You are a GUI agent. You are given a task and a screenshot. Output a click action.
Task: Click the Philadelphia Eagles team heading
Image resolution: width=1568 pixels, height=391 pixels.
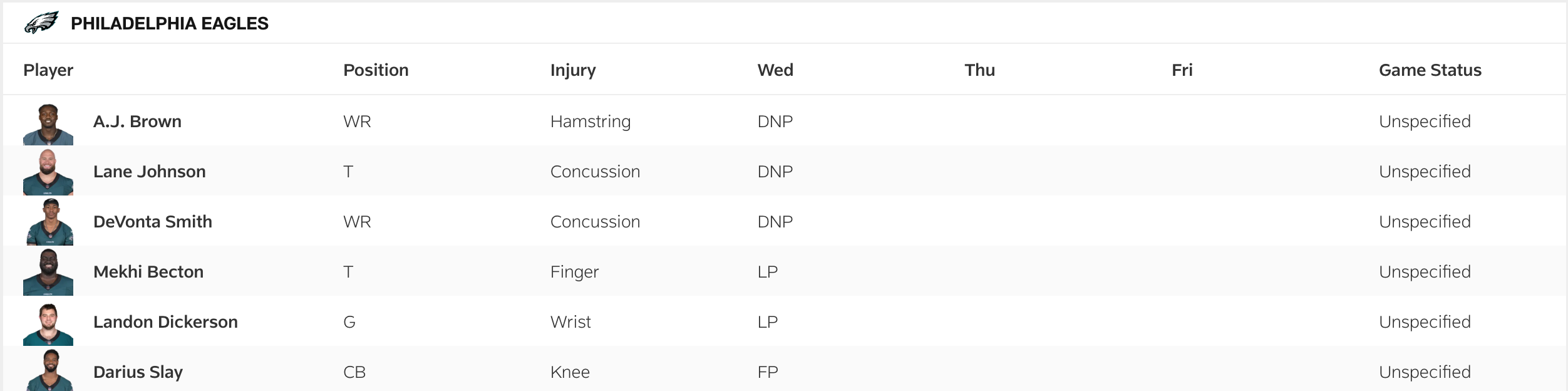169,24
